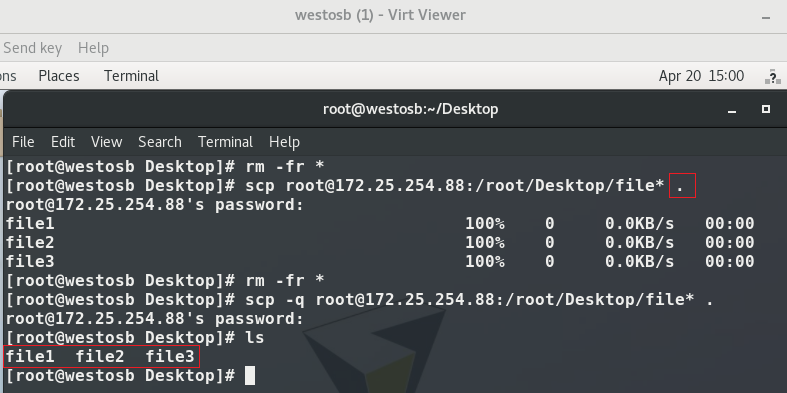The height and width of the screenshot is (393, 787).
Task: Open the Apr 20 15:00 clock
Action: [701, 76]
